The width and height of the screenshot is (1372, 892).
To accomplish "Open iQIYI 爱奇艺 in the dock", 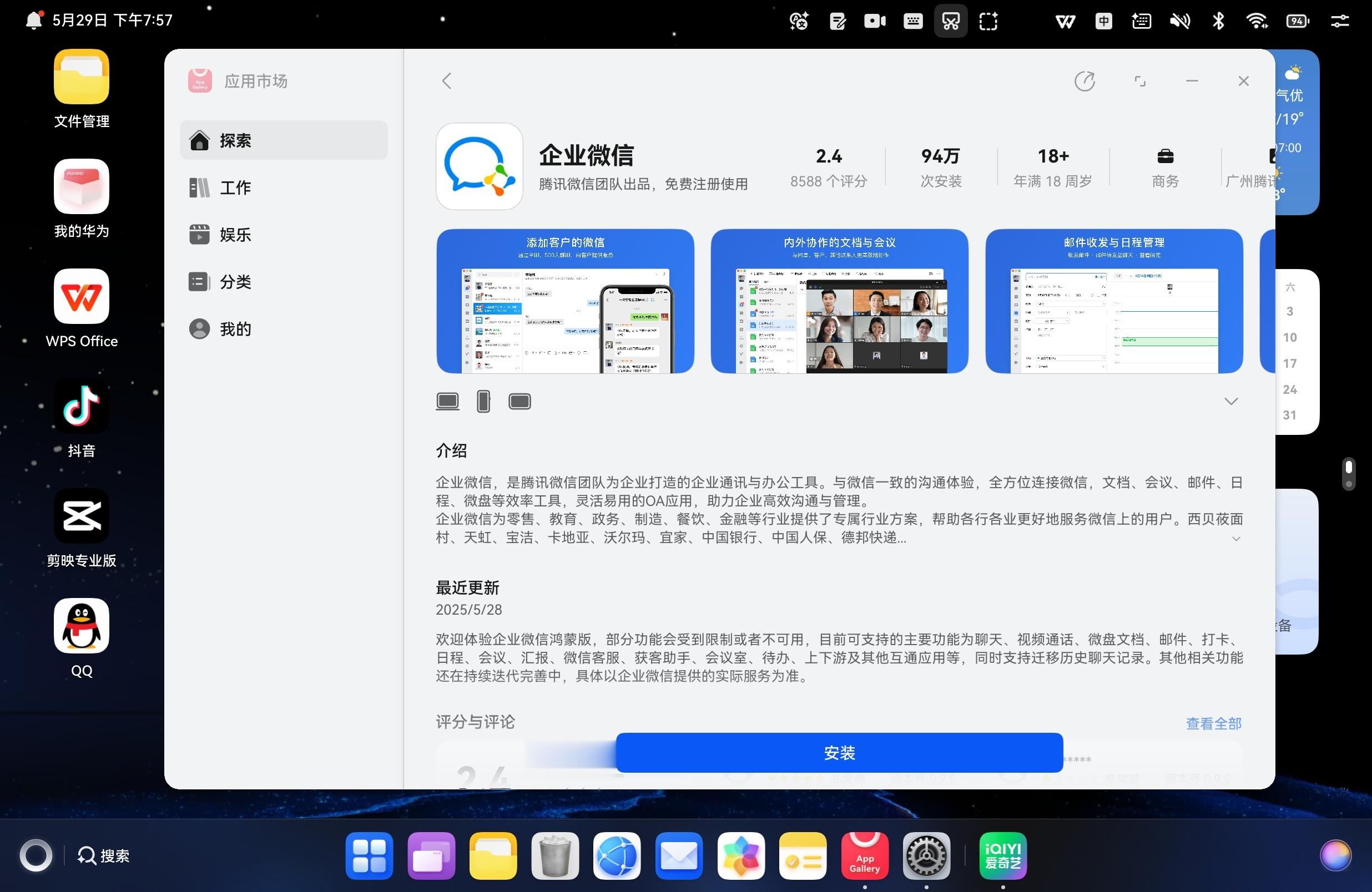I will (x=1002, y=856).
